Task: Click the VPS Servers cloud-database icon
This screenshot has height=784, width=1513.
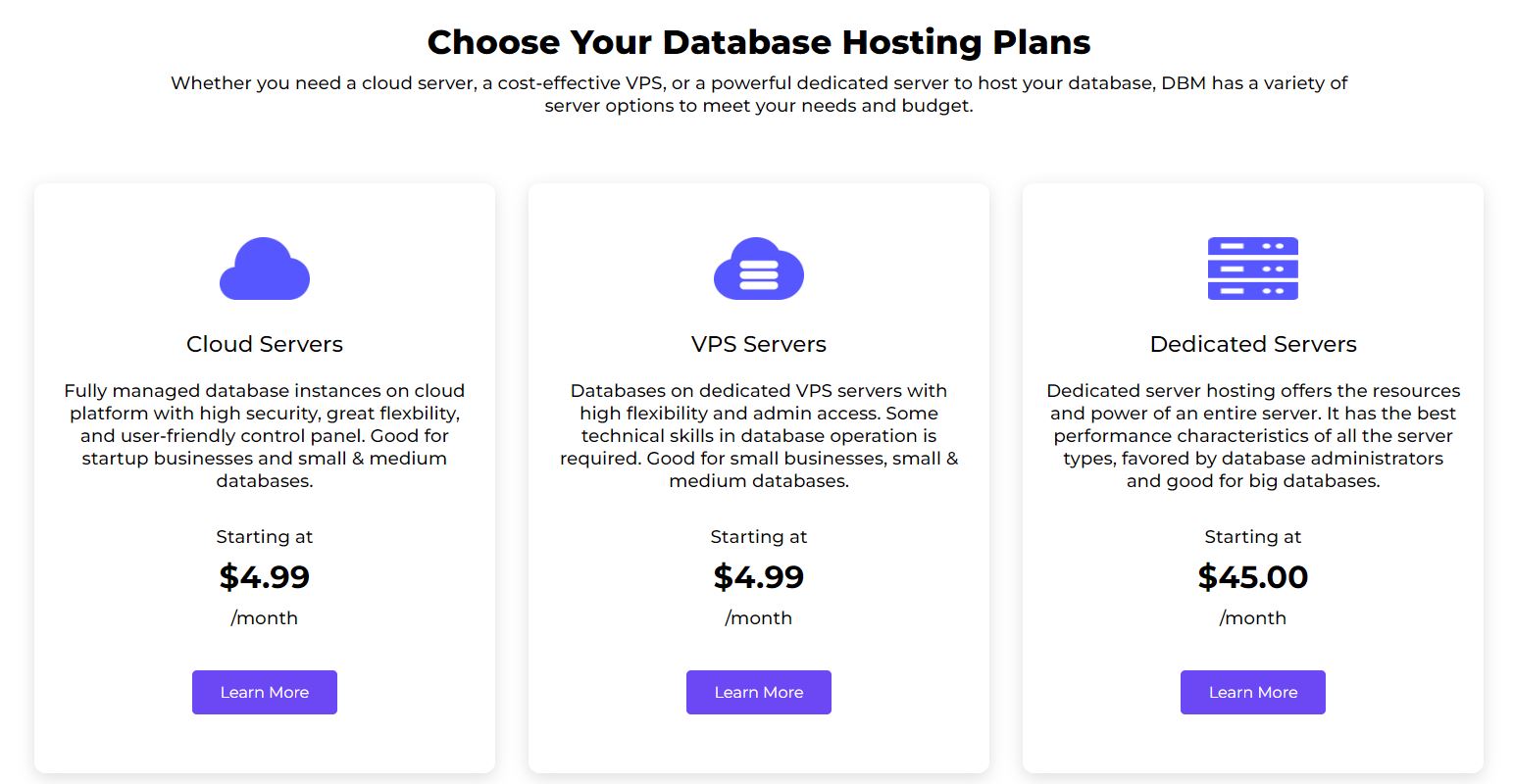Action: [x=759, y=269]
